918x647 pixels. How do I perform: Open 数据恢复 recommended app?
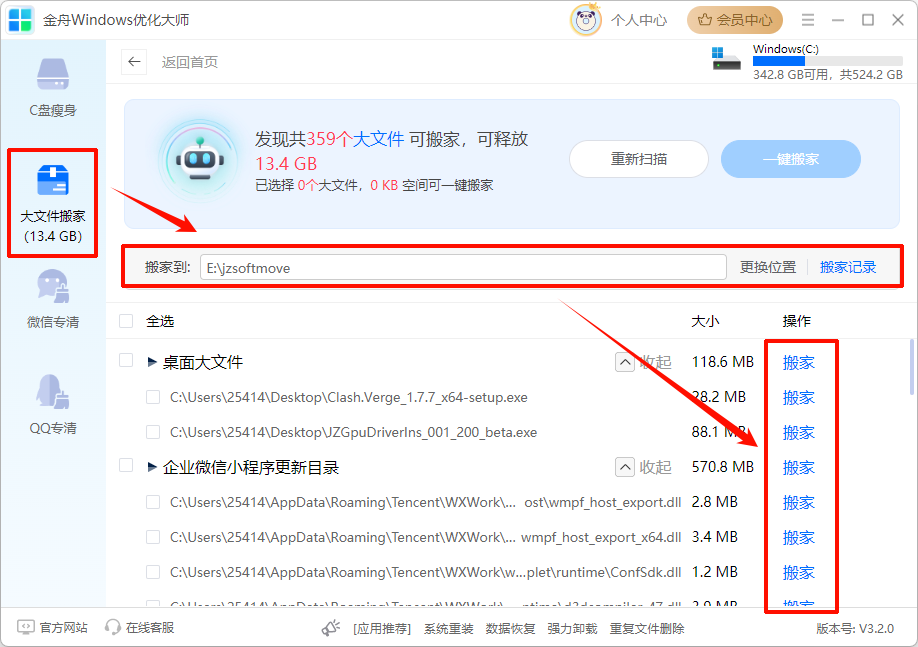point(510,628)
